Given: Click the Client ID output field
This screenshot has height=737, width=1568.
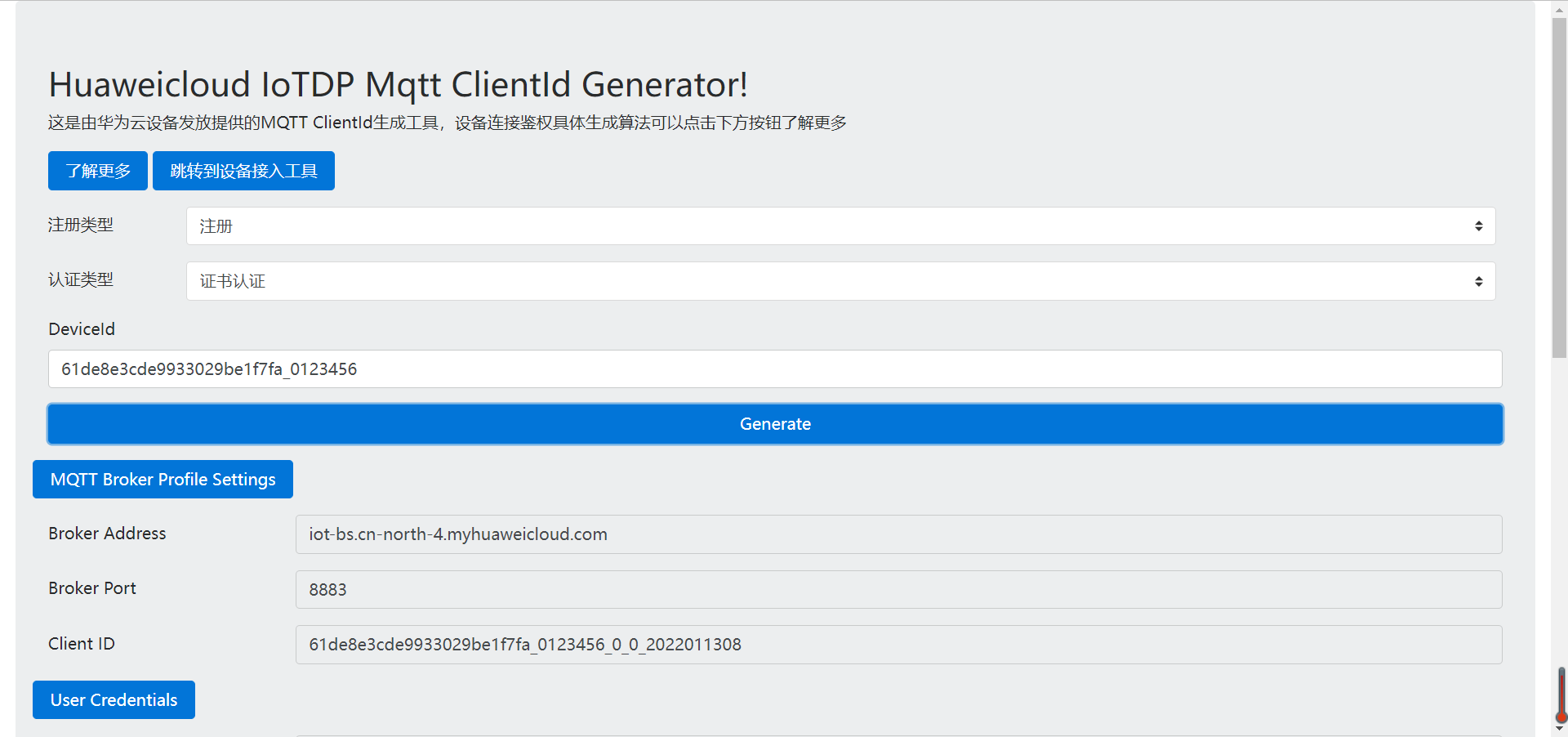Looking at the screenshot, I should tap(898, 645).
